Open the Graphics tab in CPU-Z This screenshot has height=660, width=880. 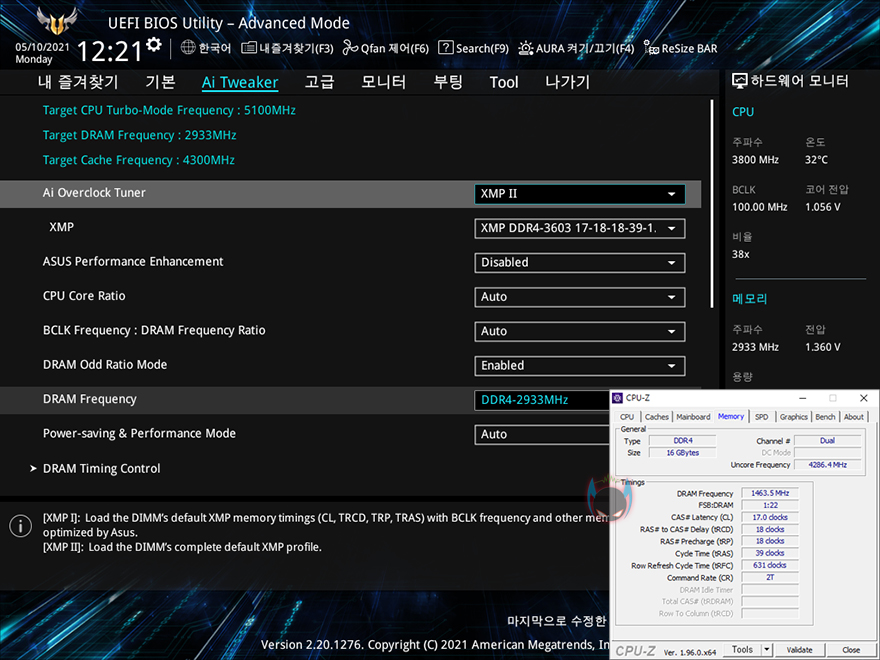click(x=794, y=417)
